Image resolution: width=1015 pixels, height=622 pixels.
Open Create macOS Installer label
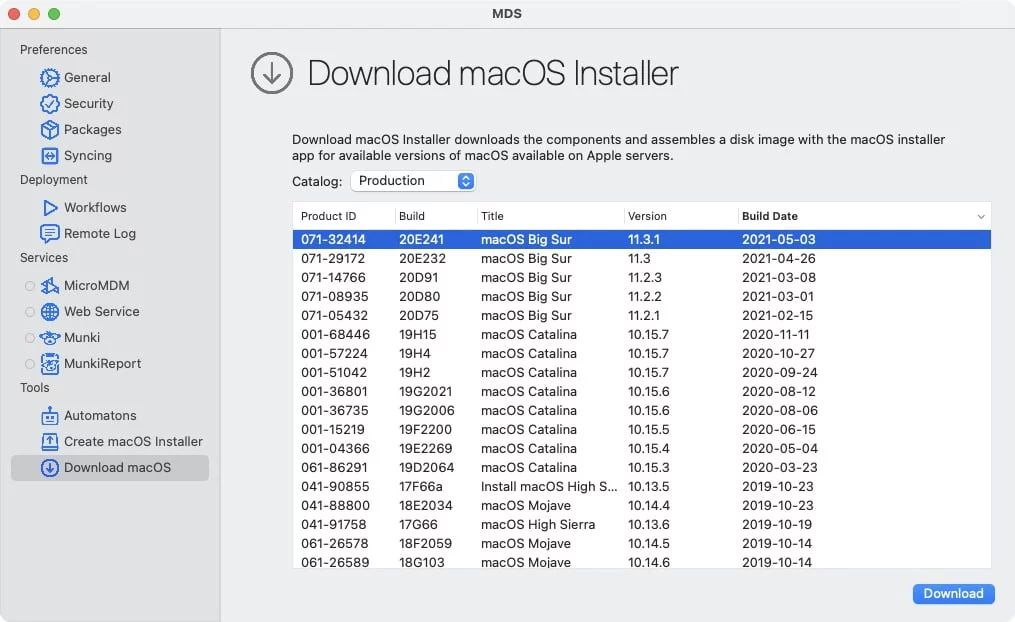[133, 441]
